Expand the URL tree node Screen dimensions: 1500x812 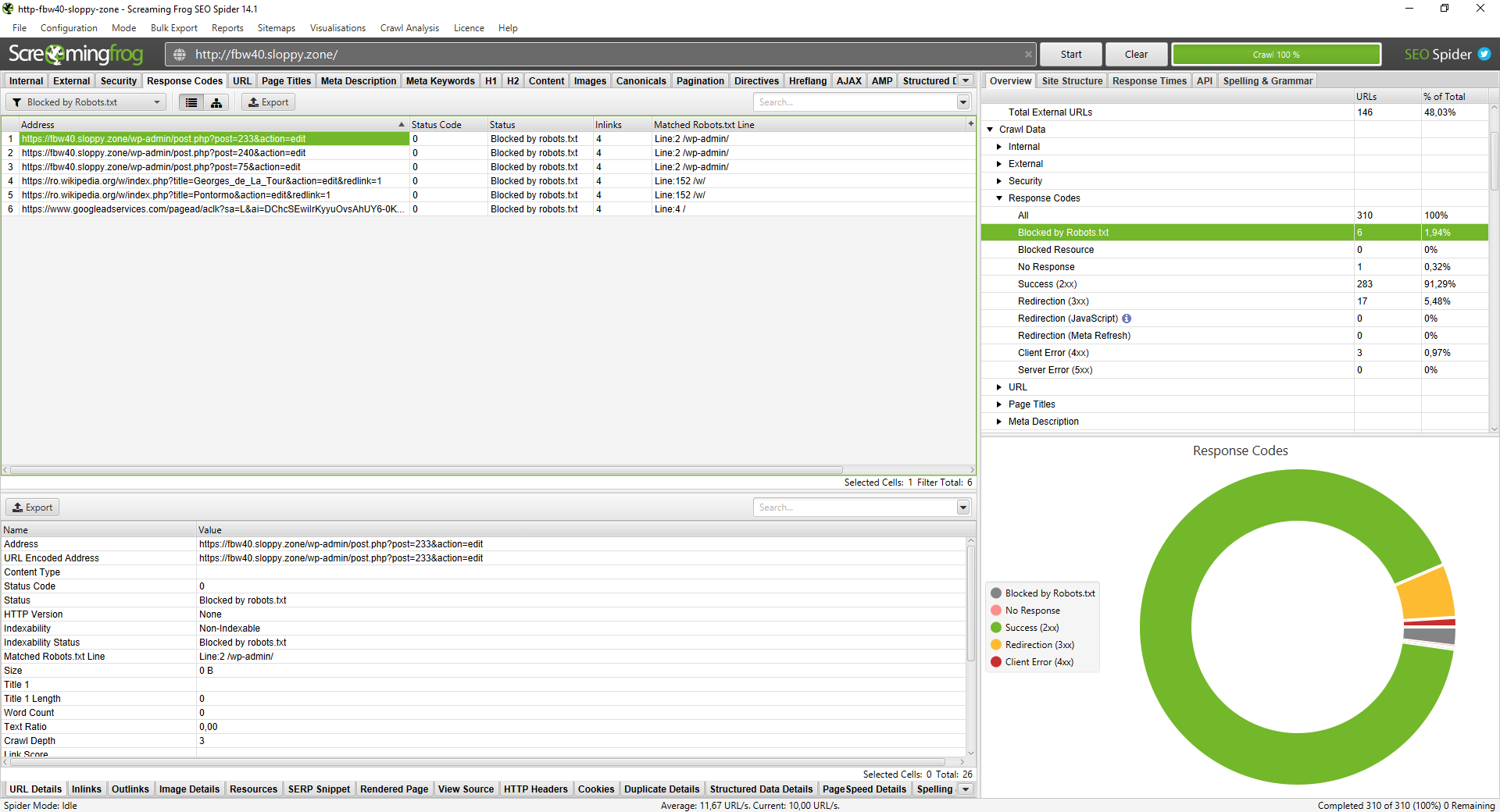pyautogui.click(x=999, y=387)
